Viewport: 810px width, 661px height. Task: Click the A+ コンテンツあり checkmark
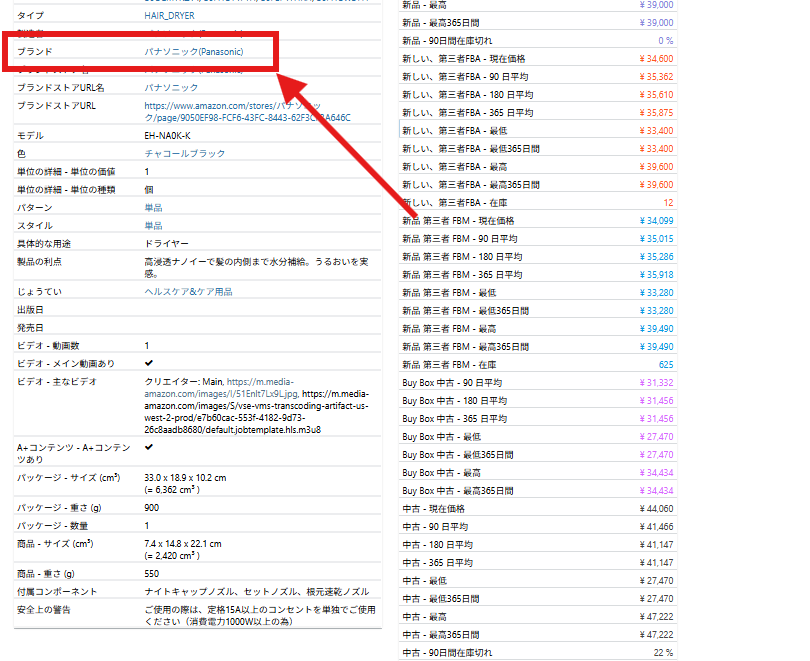click(149, 447)
